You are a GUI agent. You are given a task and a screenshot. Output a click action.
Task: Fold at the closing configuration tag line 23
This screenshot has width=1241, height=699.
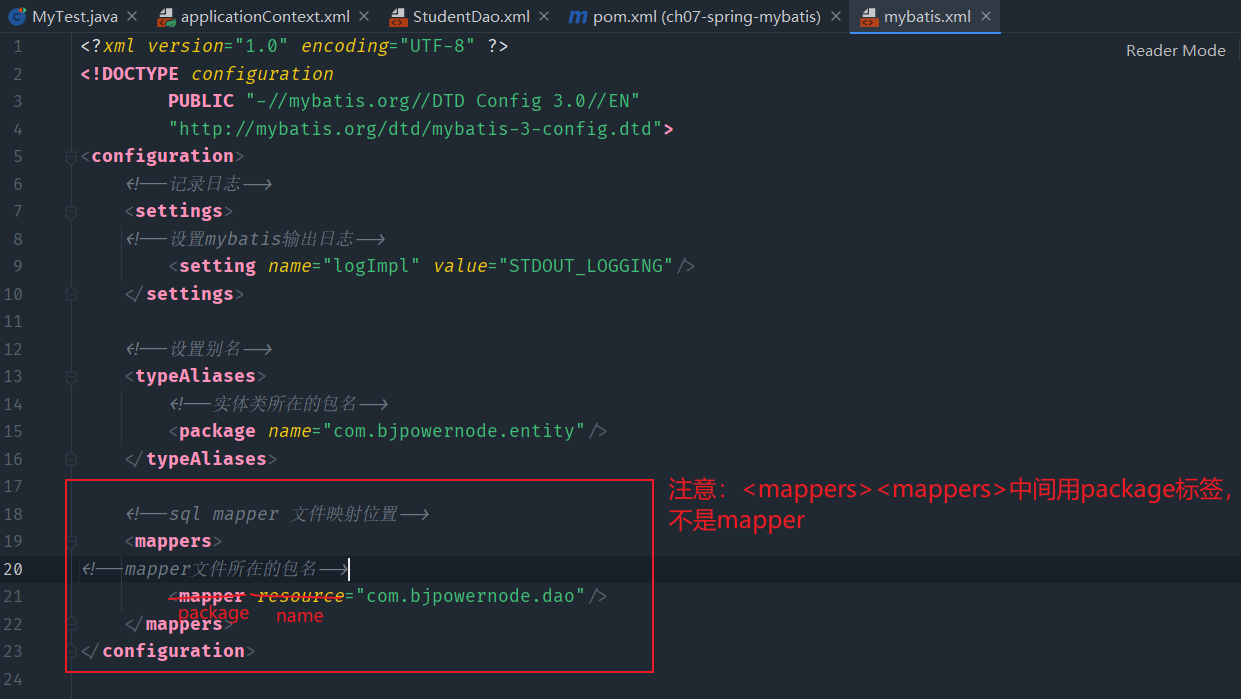pyautogui.click(x=71, y=652)
